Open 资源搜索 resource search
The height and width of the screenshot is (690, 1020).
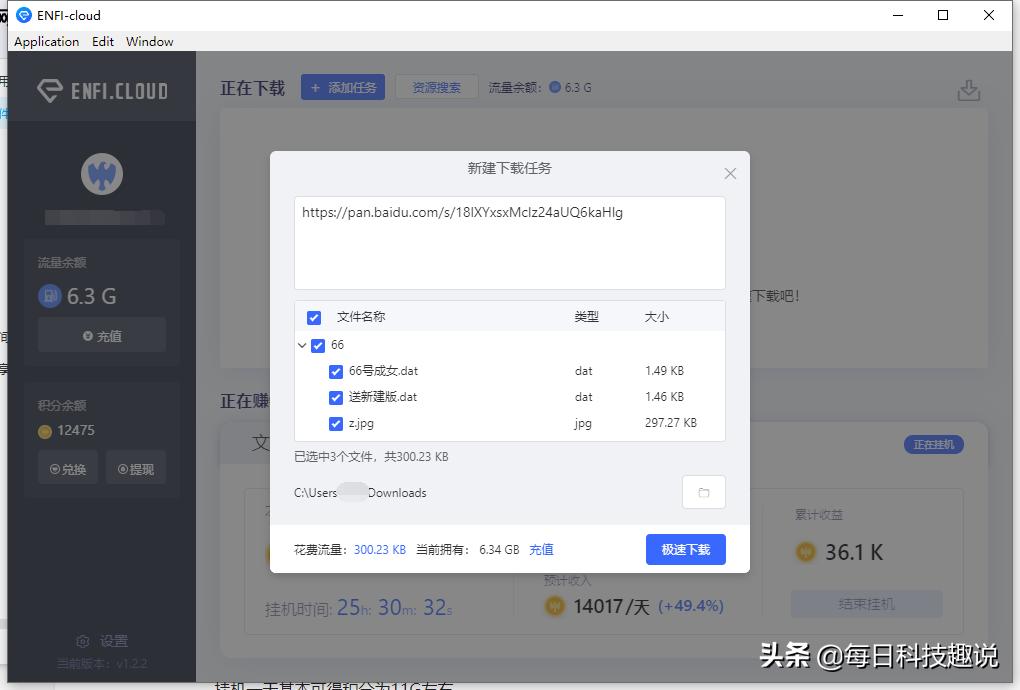(436, 87)
